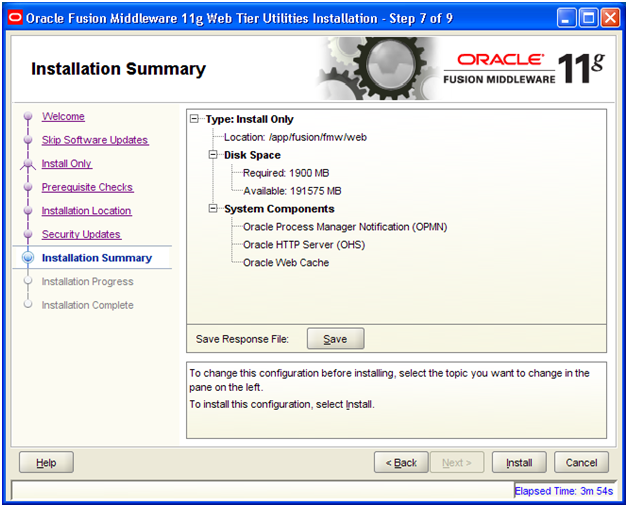Click the configuration change instructions text
The width and height of the screenshot is (628, 507).
(389, 380)
